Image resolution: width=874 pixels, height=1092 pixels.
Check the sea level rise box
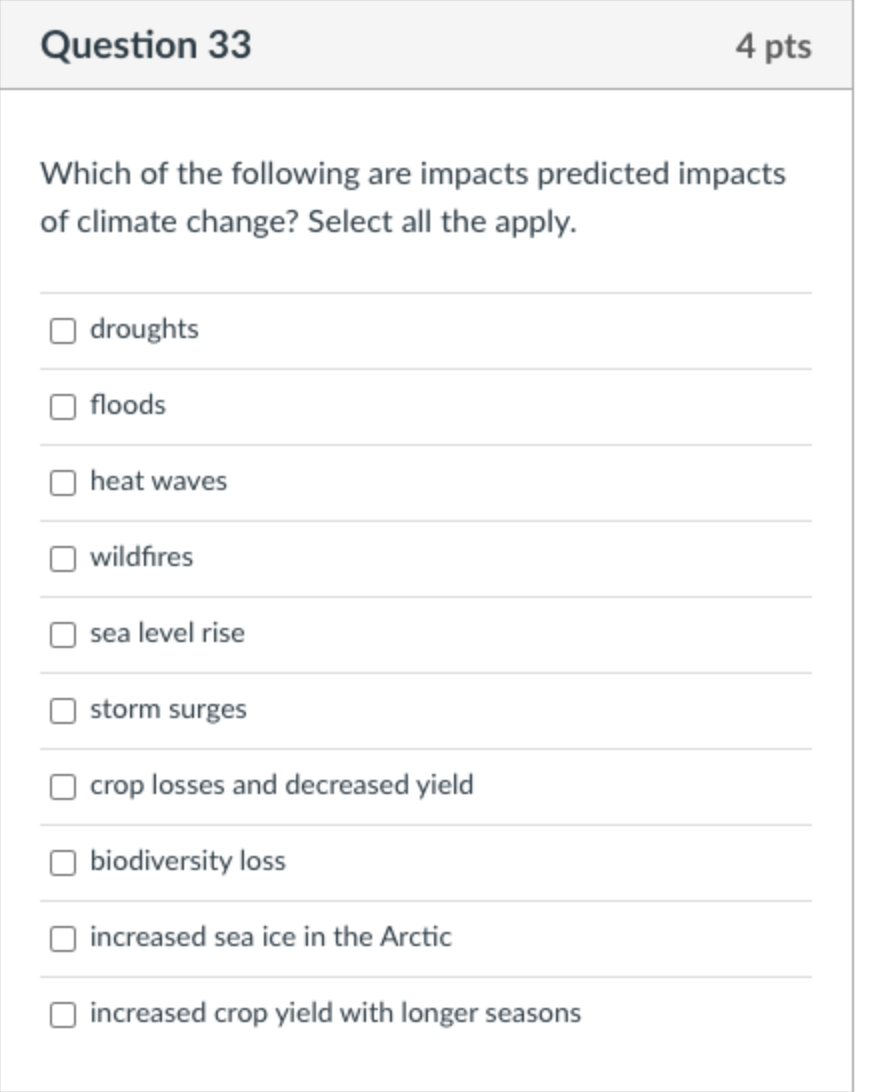(x=63, y=634)
